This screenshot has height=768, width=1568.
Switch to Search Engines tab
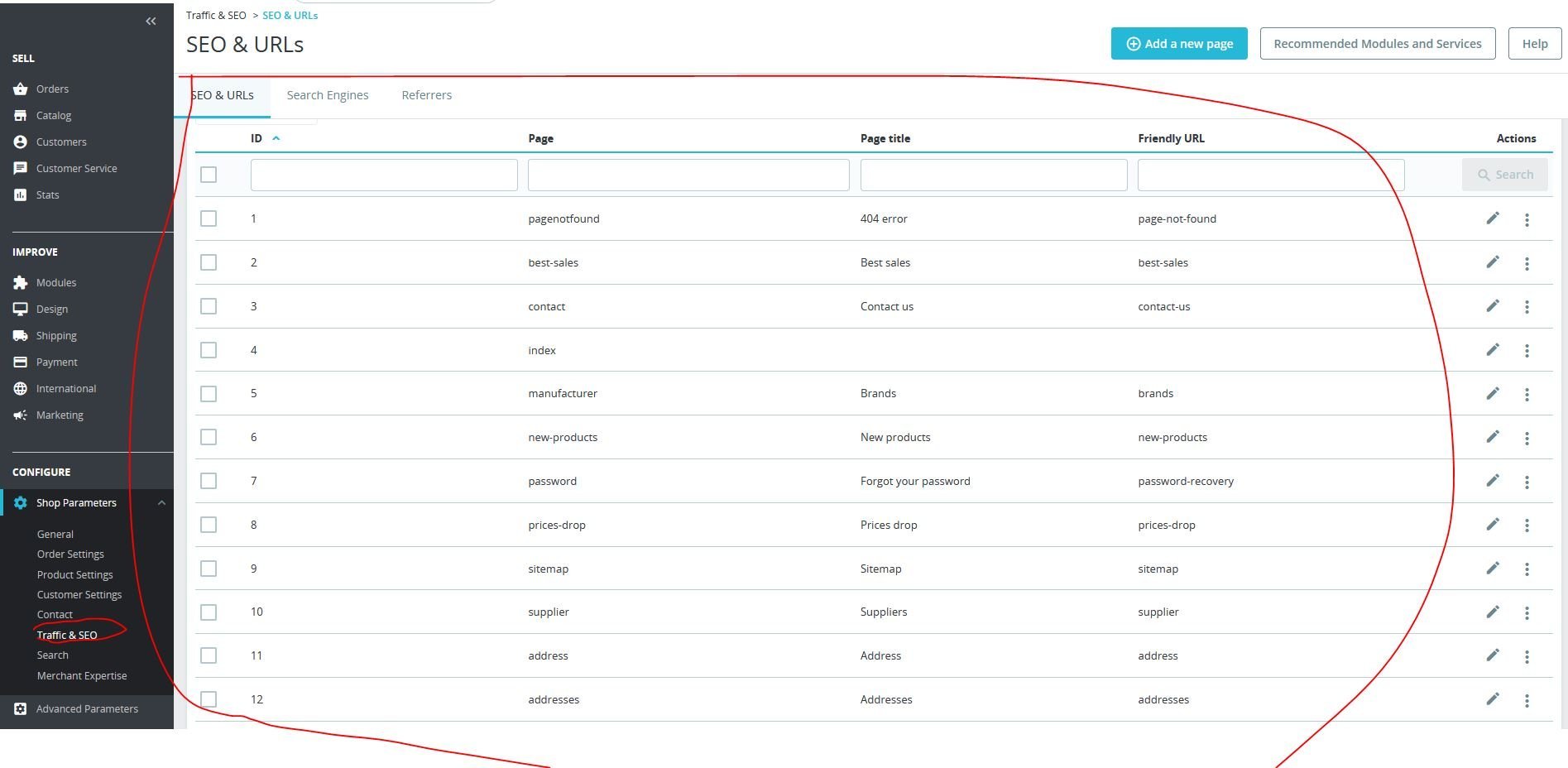328,95
